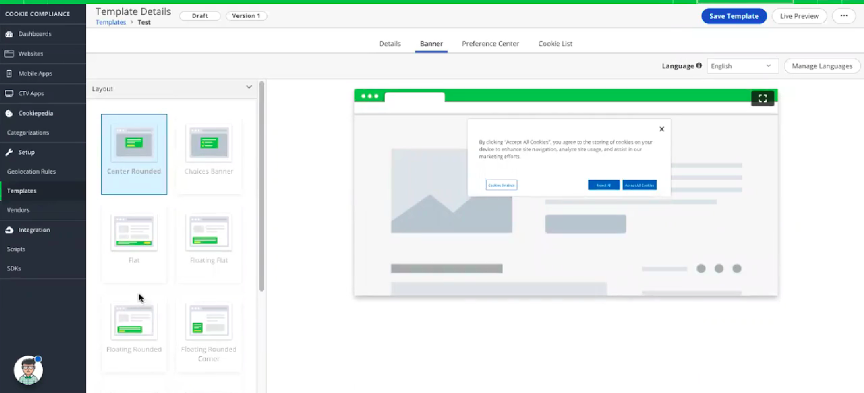Open the Integration cloud icon
Image resolution: width=864 pixels, height=393 pixels.
coord(9,230)
